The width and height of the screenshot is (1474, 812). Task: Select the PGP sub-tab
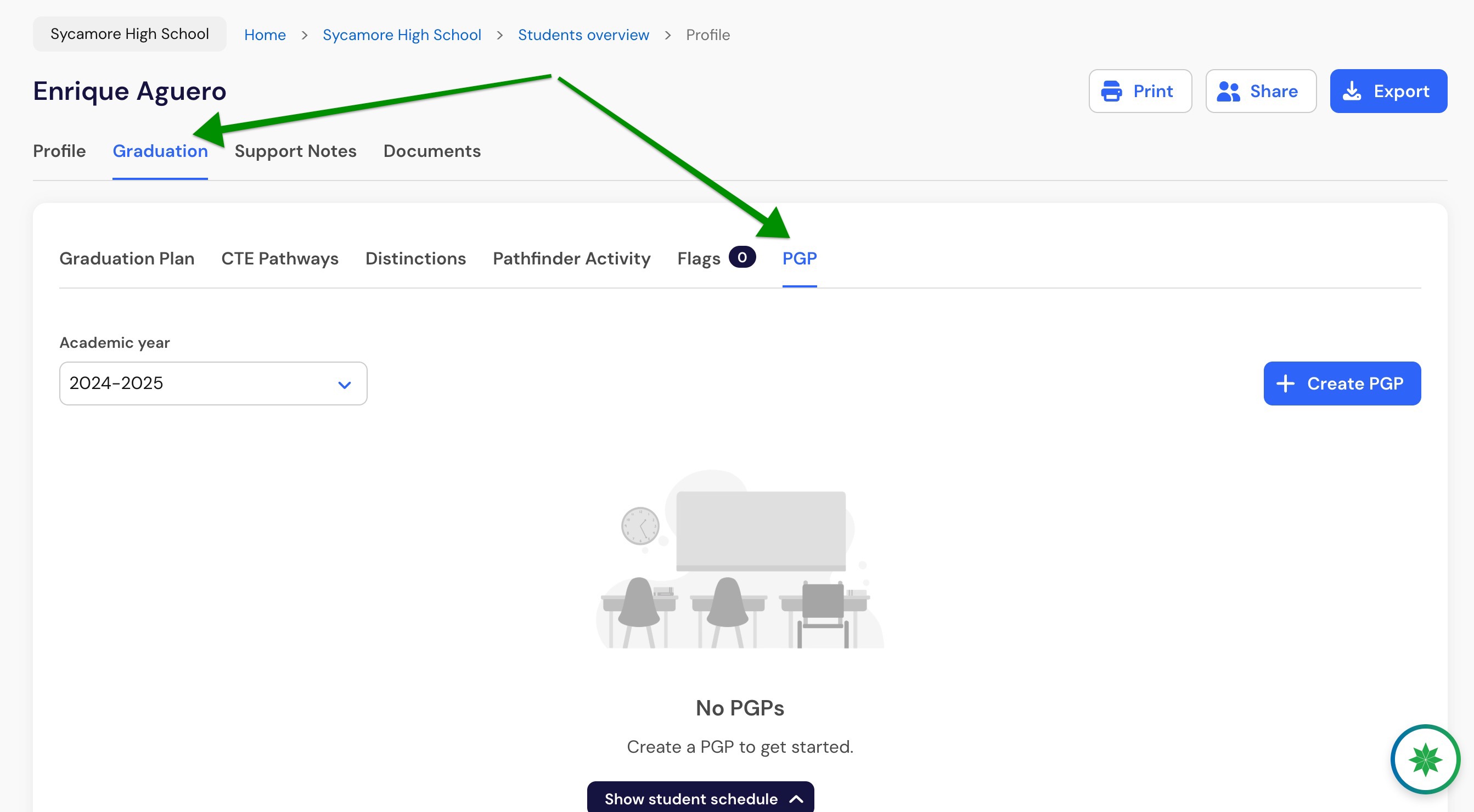coord(800,258)
